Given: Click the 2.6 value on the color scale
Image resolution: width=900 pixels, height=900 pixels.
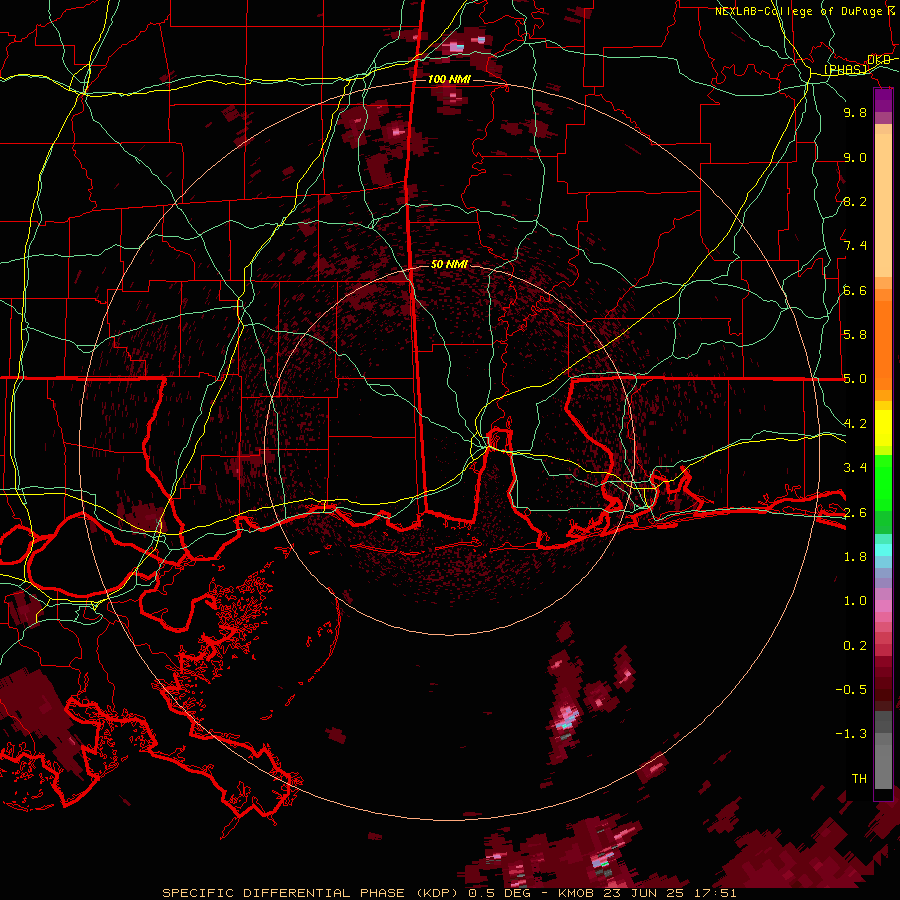Looking at the screenshot, I should [855, 512].
